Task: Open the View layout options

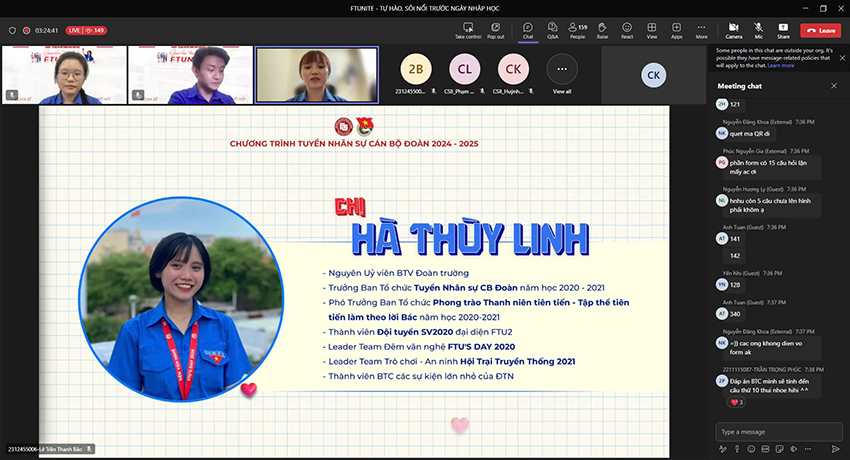Action: (x=652, y=31)
